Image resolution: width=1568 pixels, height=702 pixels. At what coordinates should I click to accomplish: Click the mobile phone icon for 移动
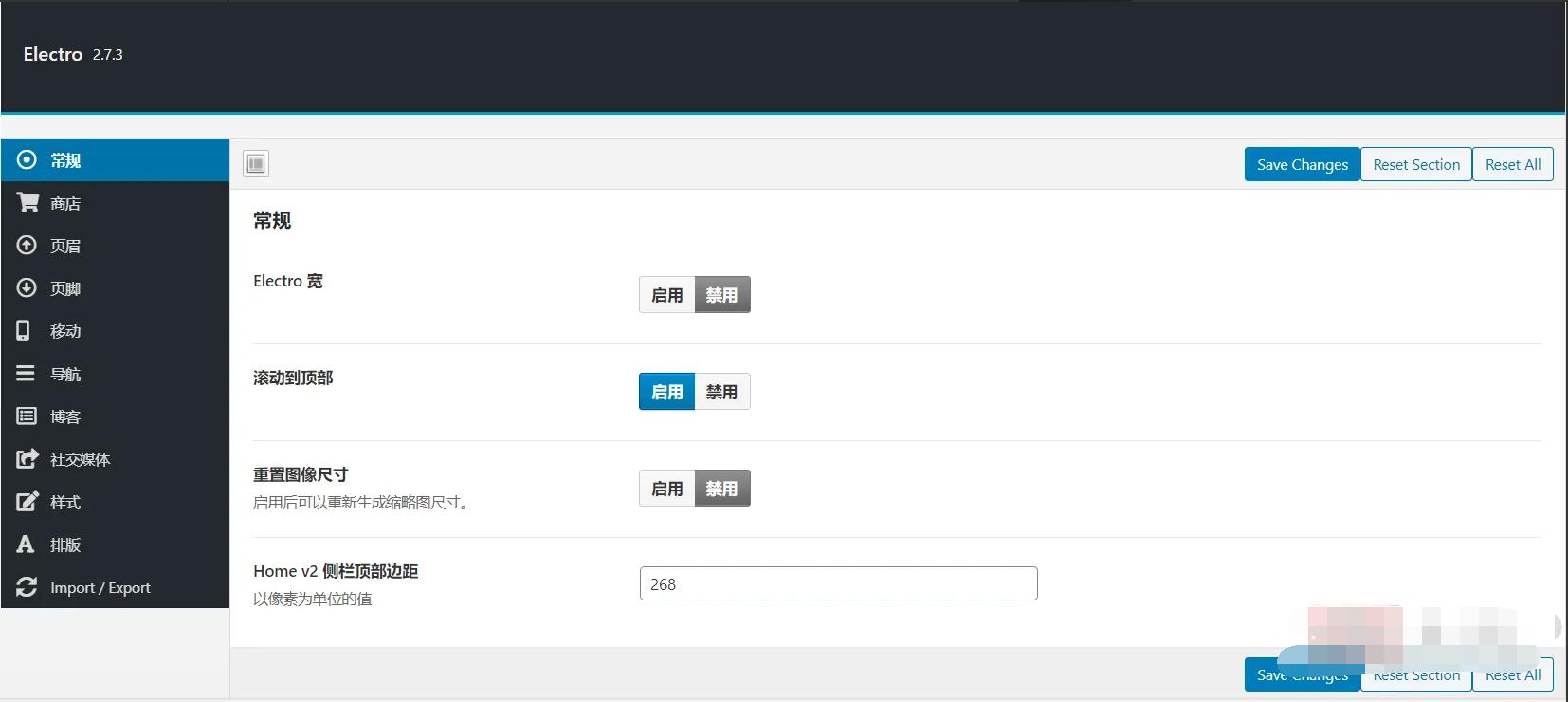(x=23, y=330)
